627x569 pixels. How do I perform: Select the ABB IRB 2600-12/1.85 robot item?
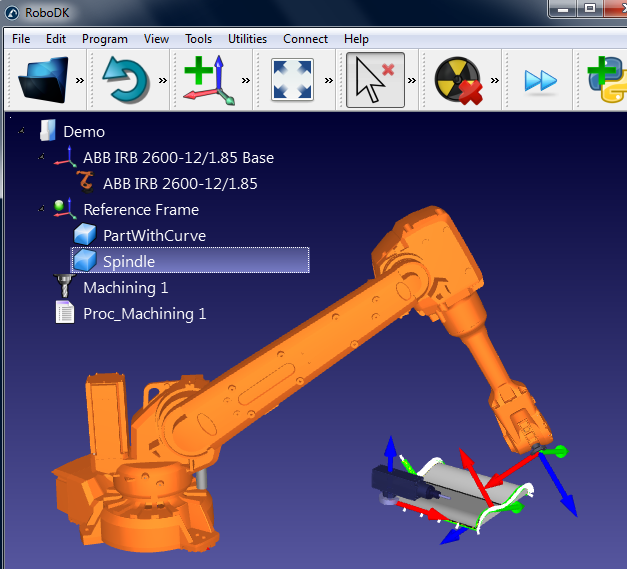pos(180,184)
